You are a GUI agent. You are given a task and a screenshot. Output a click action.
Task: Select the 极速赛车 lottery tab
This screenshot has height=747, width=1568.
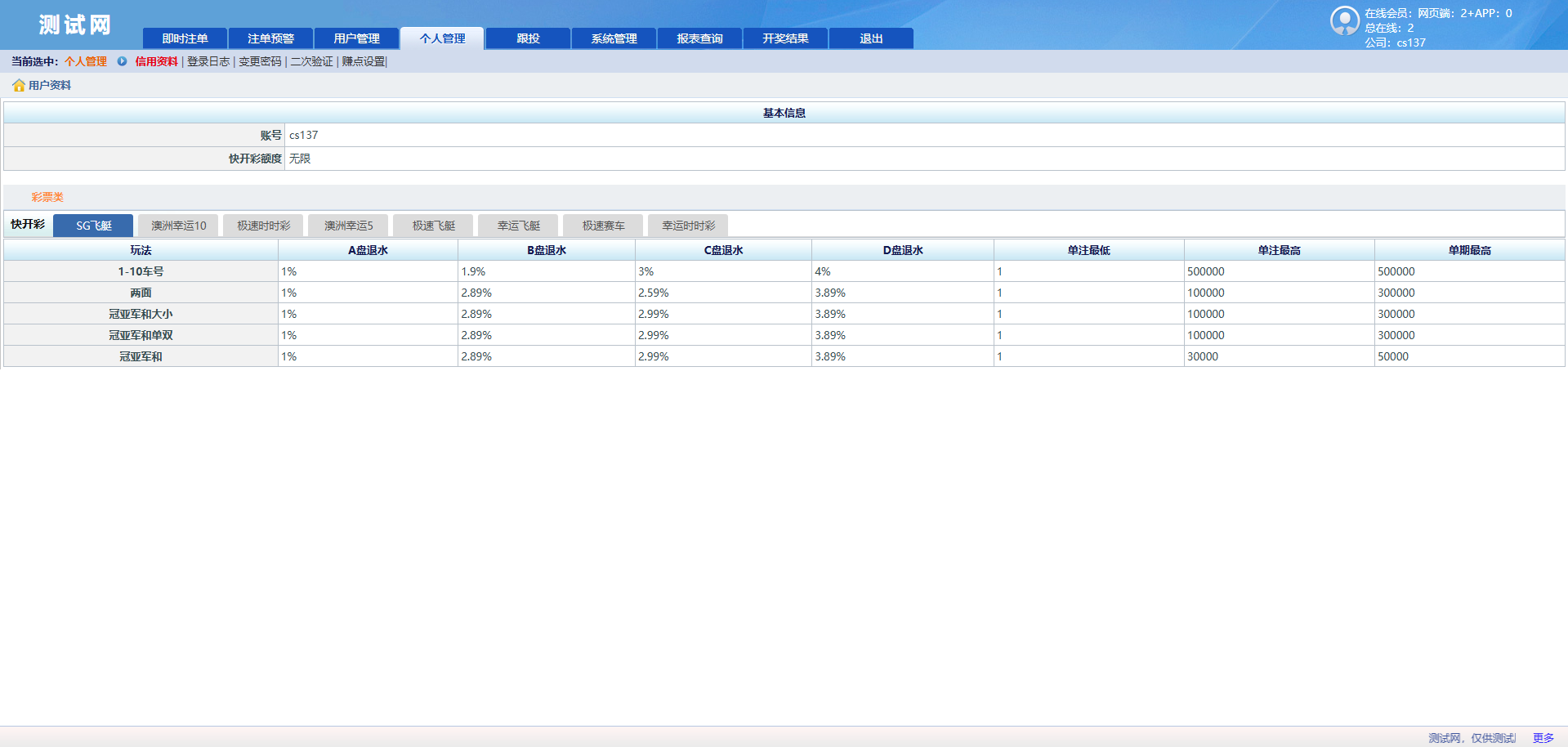pos(603,226)
